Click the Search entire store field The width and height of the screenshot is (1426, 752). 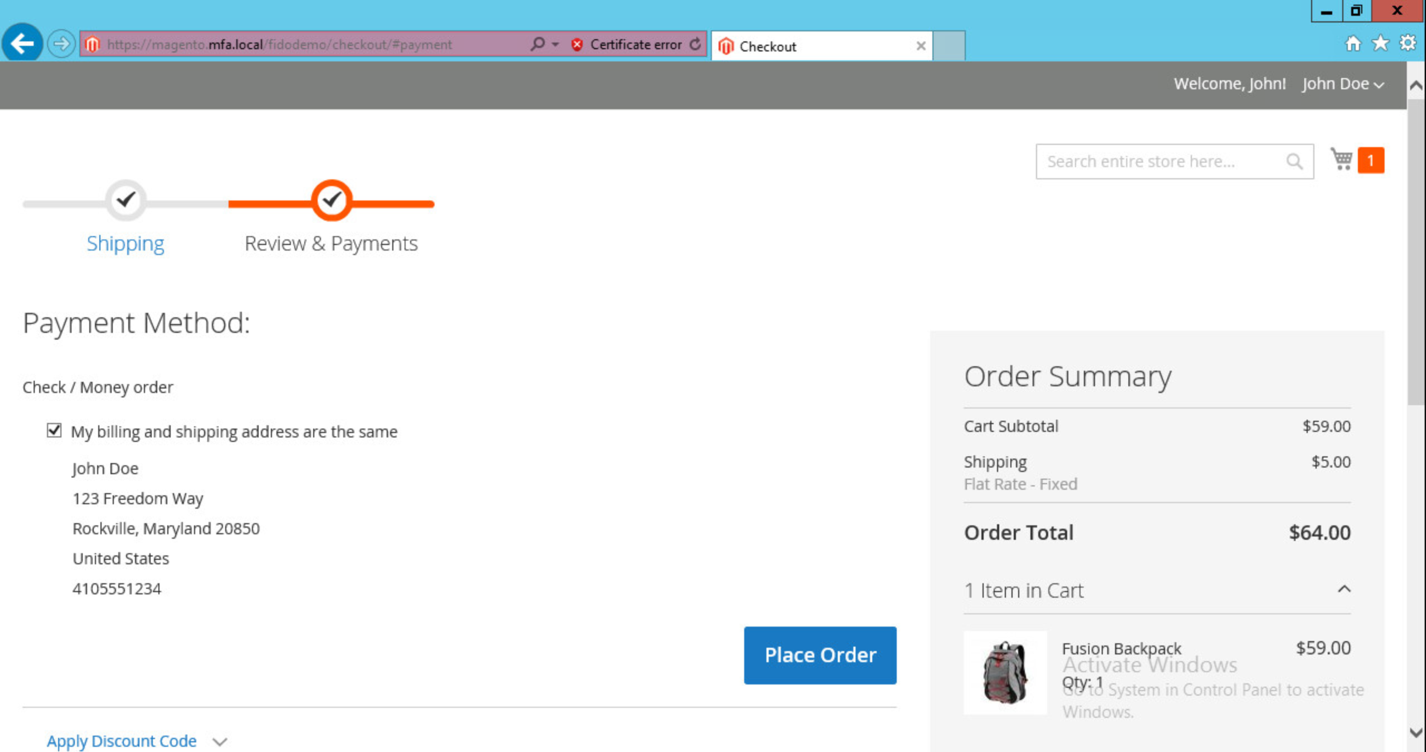(1158, 162)
